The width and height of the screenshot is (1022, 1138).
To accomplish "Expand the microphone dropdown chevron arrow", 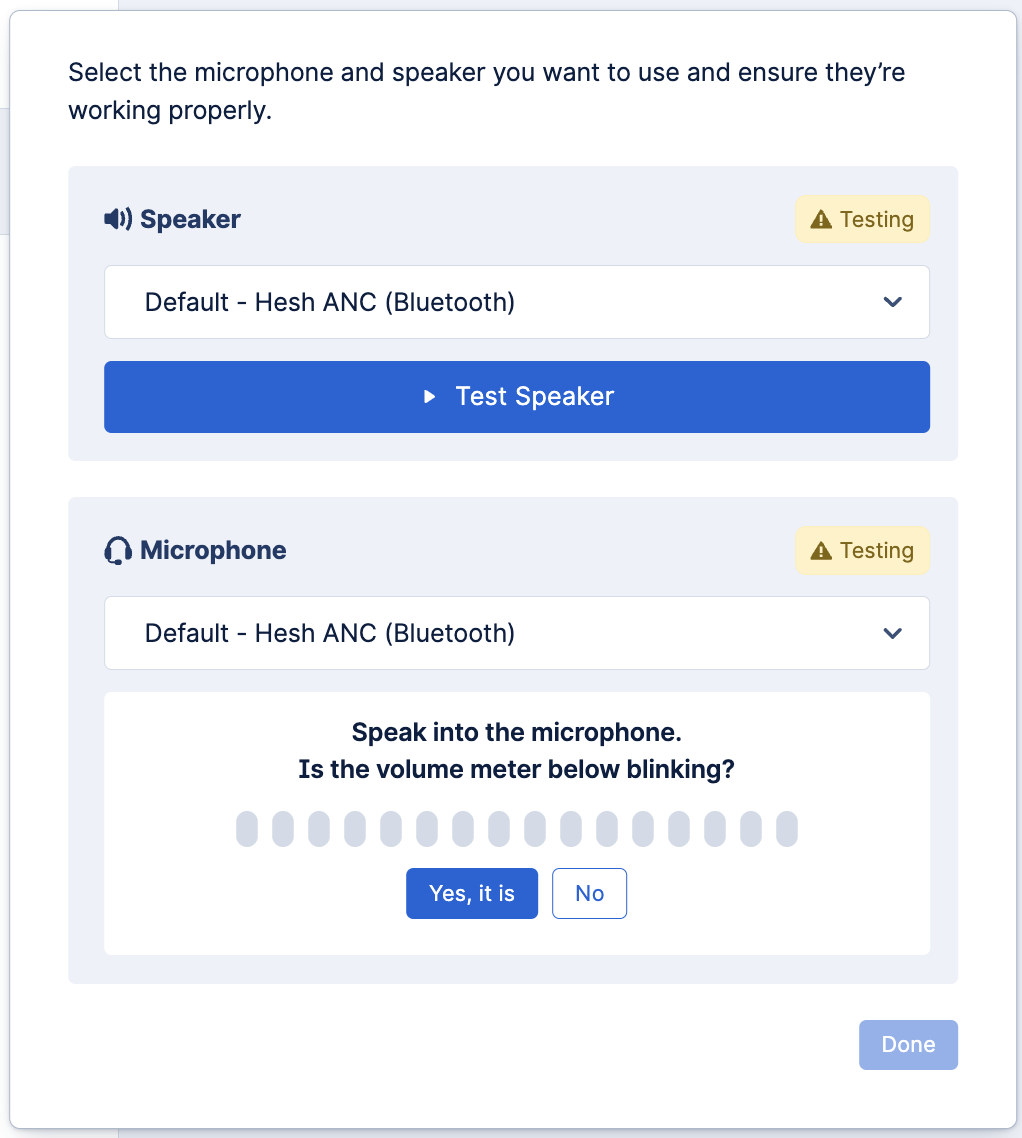I will pyautogui.click(x=893, y=633).
